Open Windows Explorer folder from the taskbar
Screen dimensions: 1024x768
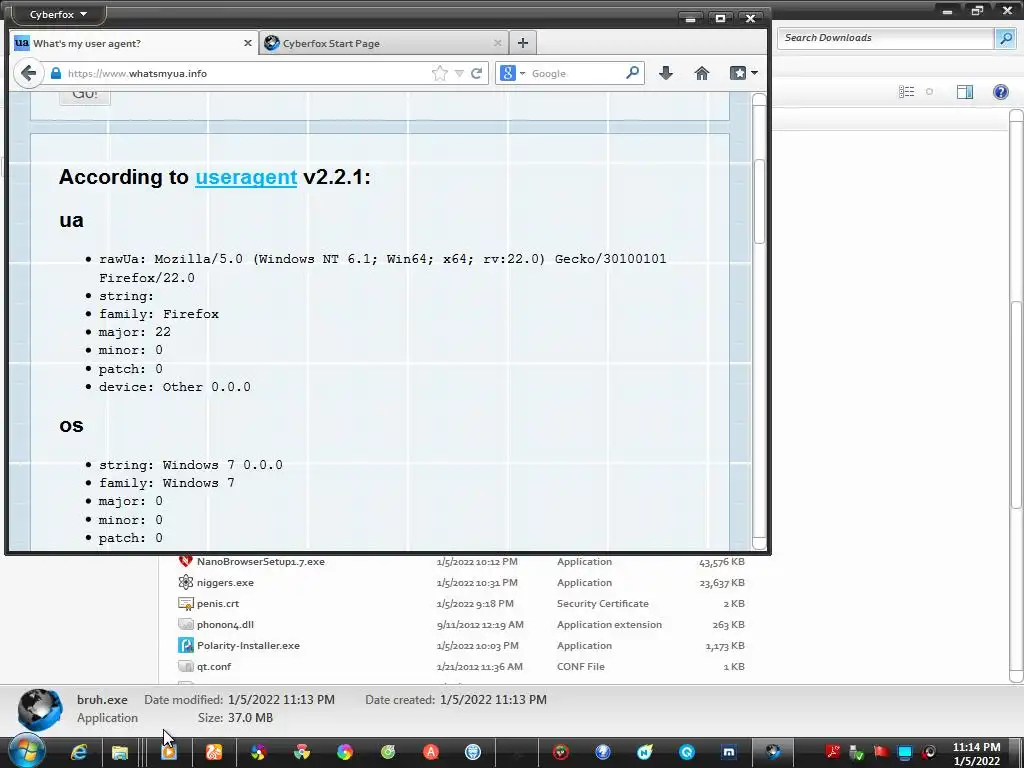pyautogui.click(x=120, y=752)
